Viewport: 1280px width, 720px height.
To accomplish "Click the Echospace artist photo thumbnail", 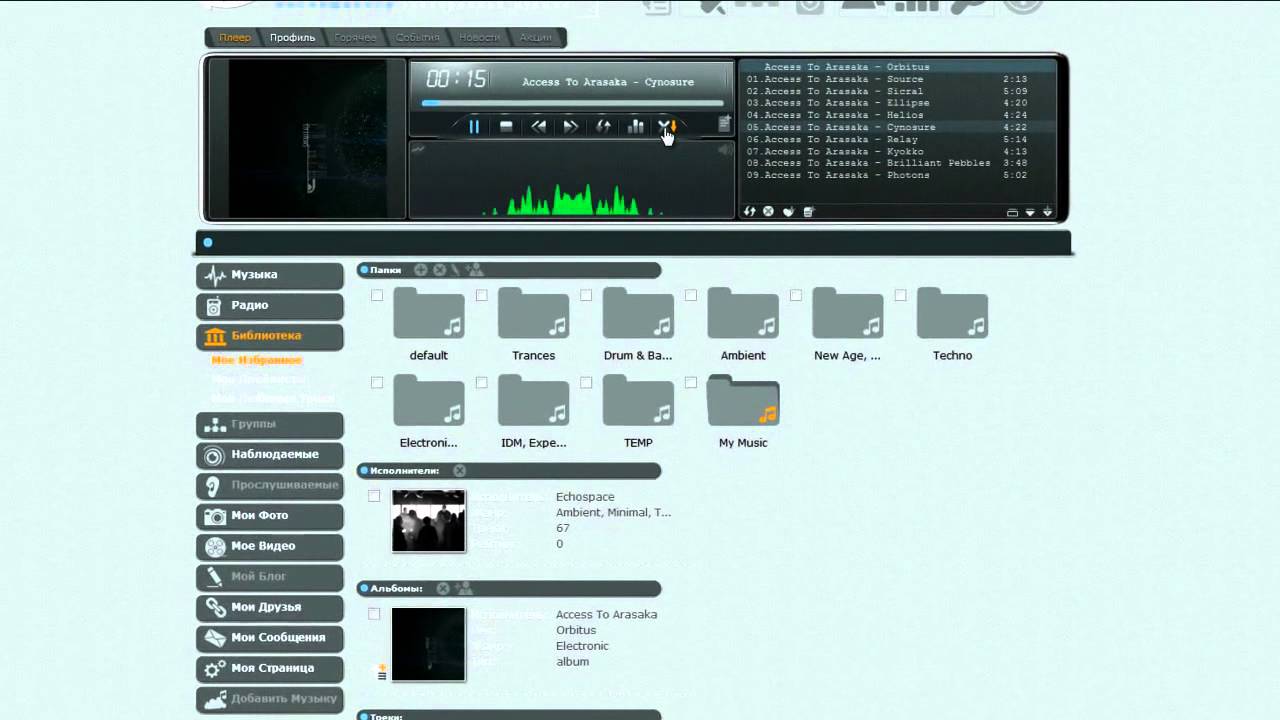I will pos(428,520).
